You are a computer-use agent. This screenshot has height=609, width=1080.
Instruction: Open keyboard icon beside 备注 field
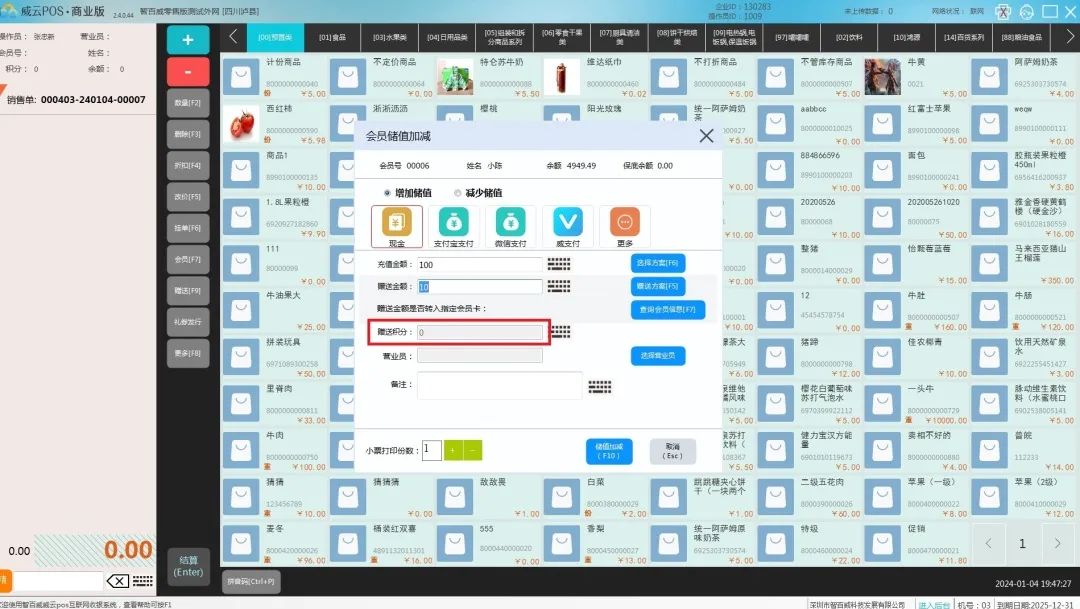(x=599, y=387)
